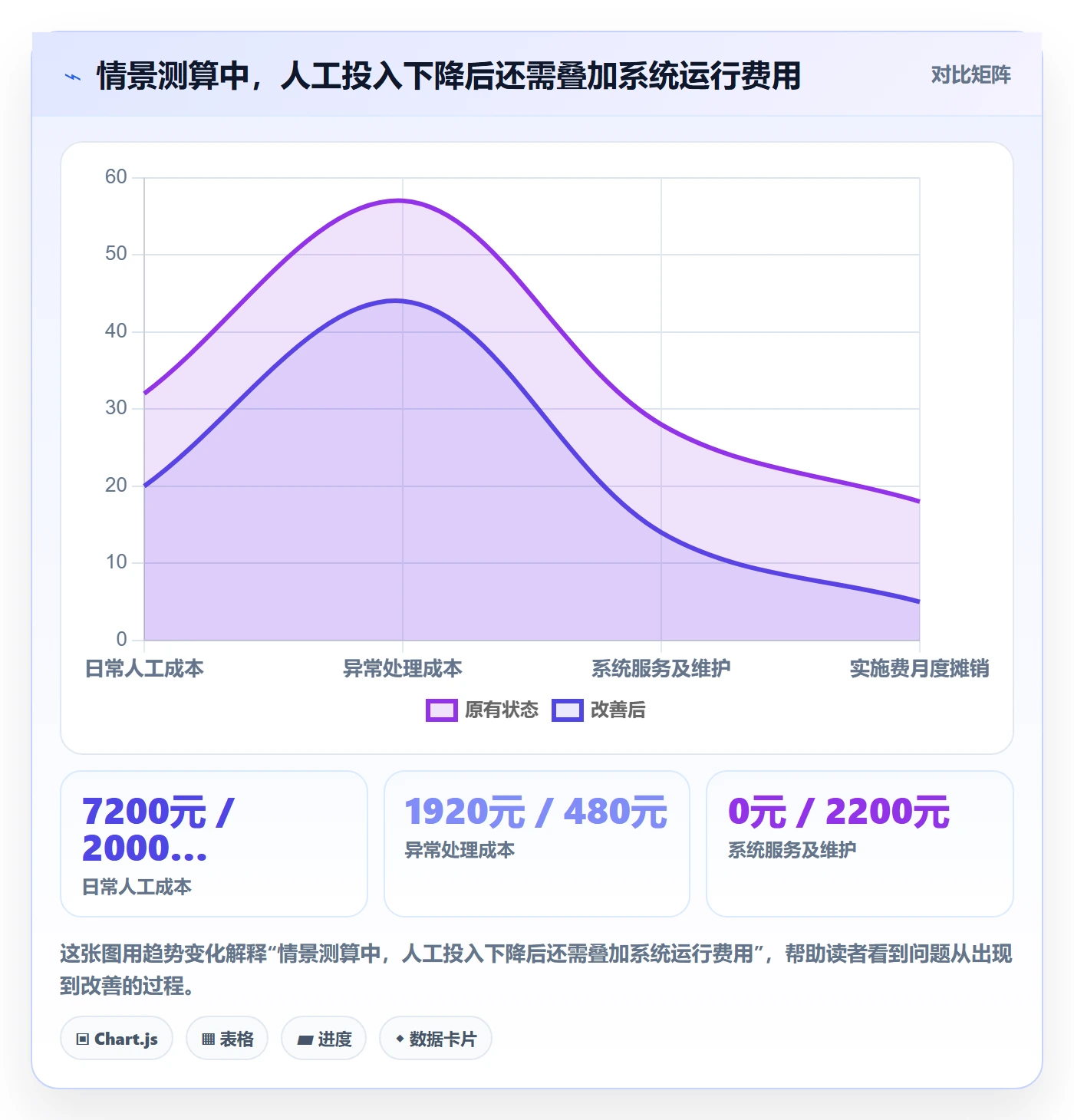Click the table icon in the 表格 chip

[x=208, y=1039]
